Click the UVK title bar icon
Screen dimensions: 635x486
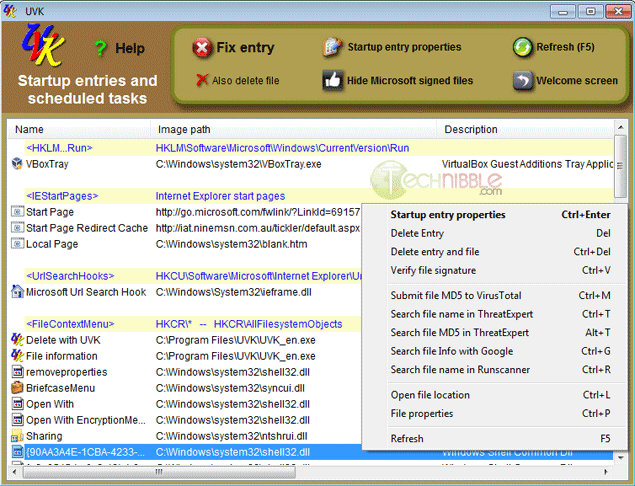(x=10, y=11)
